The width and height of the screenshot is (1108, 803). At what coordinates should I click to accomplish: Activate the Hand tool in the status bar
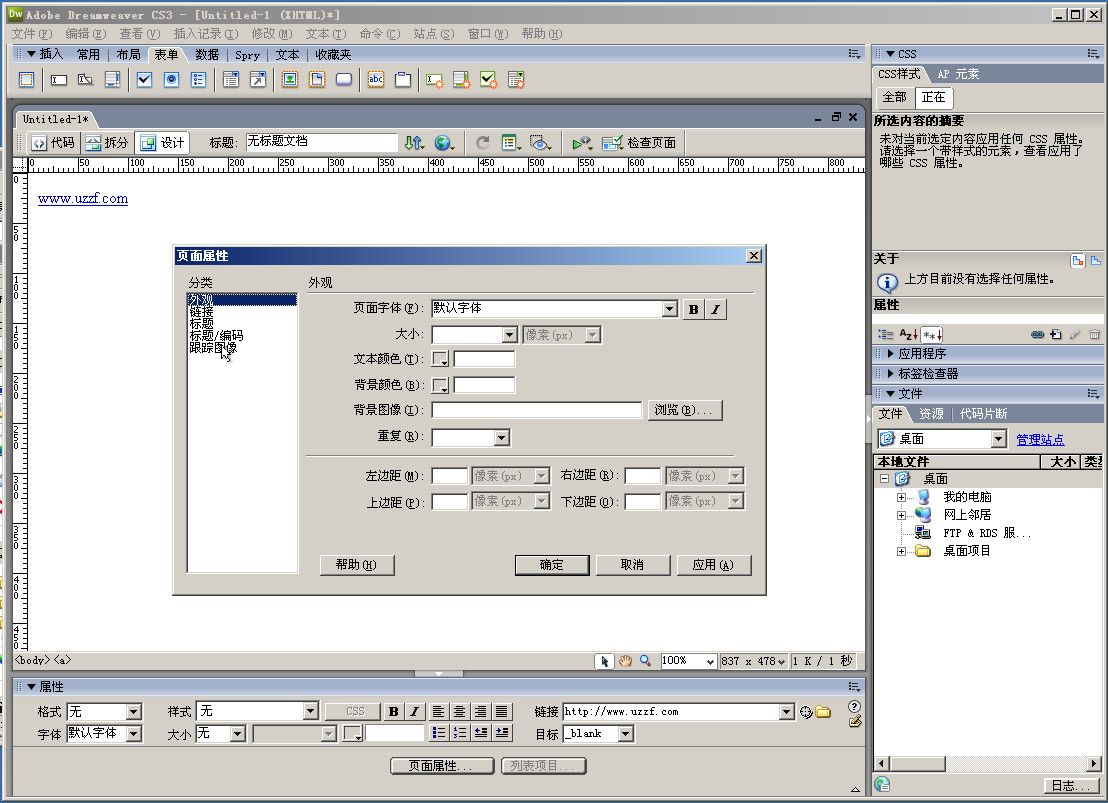pos(626,661)
